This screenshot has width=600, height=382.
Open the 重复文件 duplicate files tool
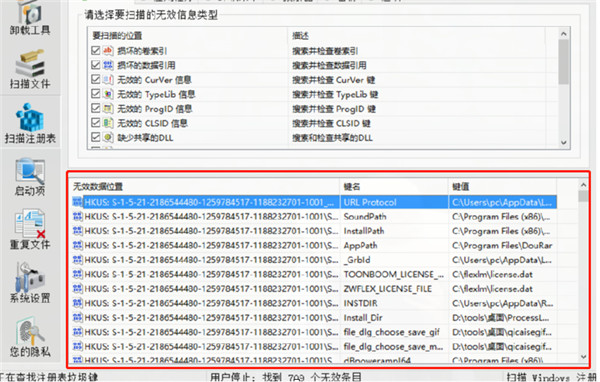coord(30,230)
